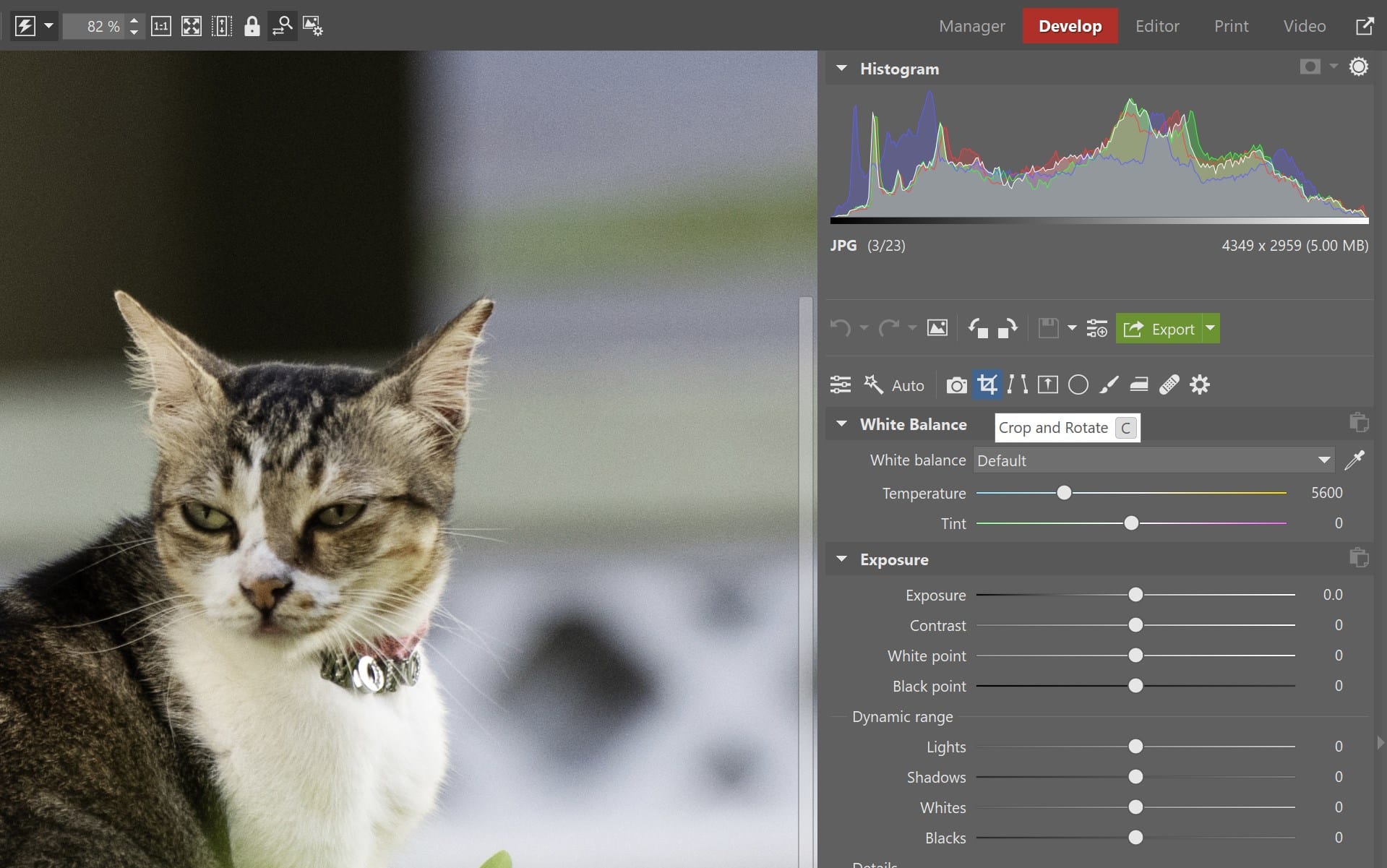Open the White balance Default dropdown
This screenshot has height=868, width=1387.
point(1154,460)
